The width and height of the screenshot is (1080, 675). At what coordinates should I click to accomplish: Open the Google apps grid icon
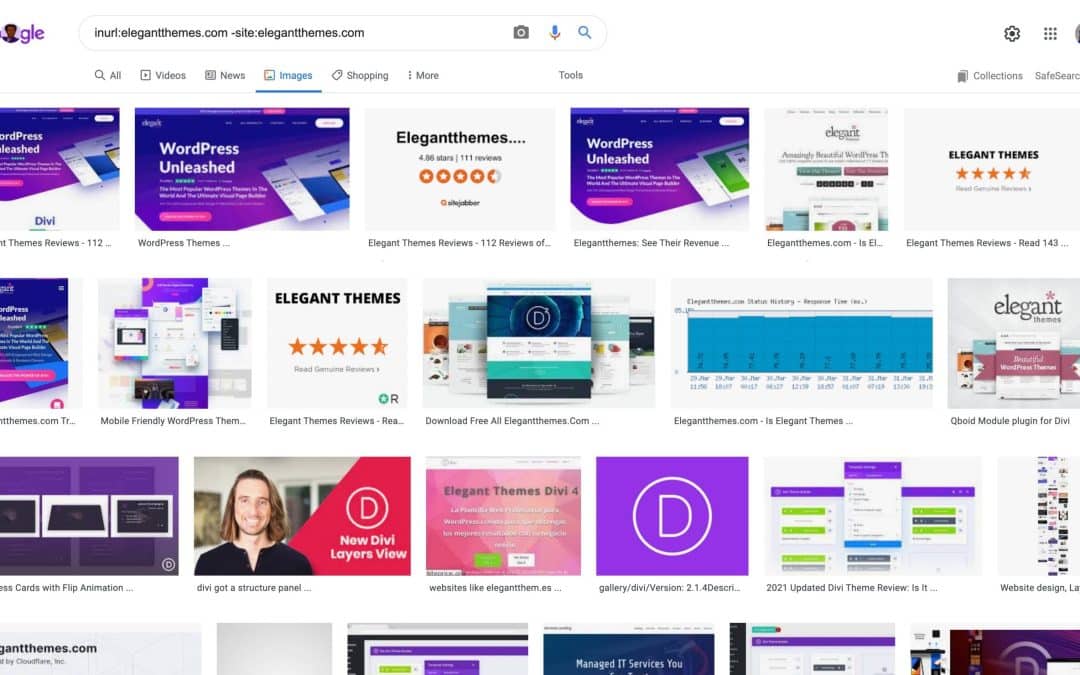[1050, 33]
